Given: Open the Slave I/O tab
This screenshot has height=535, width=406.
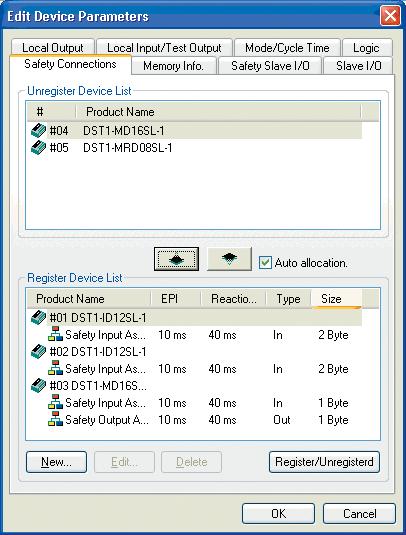Looking at the screenshot, I should 359,66.
